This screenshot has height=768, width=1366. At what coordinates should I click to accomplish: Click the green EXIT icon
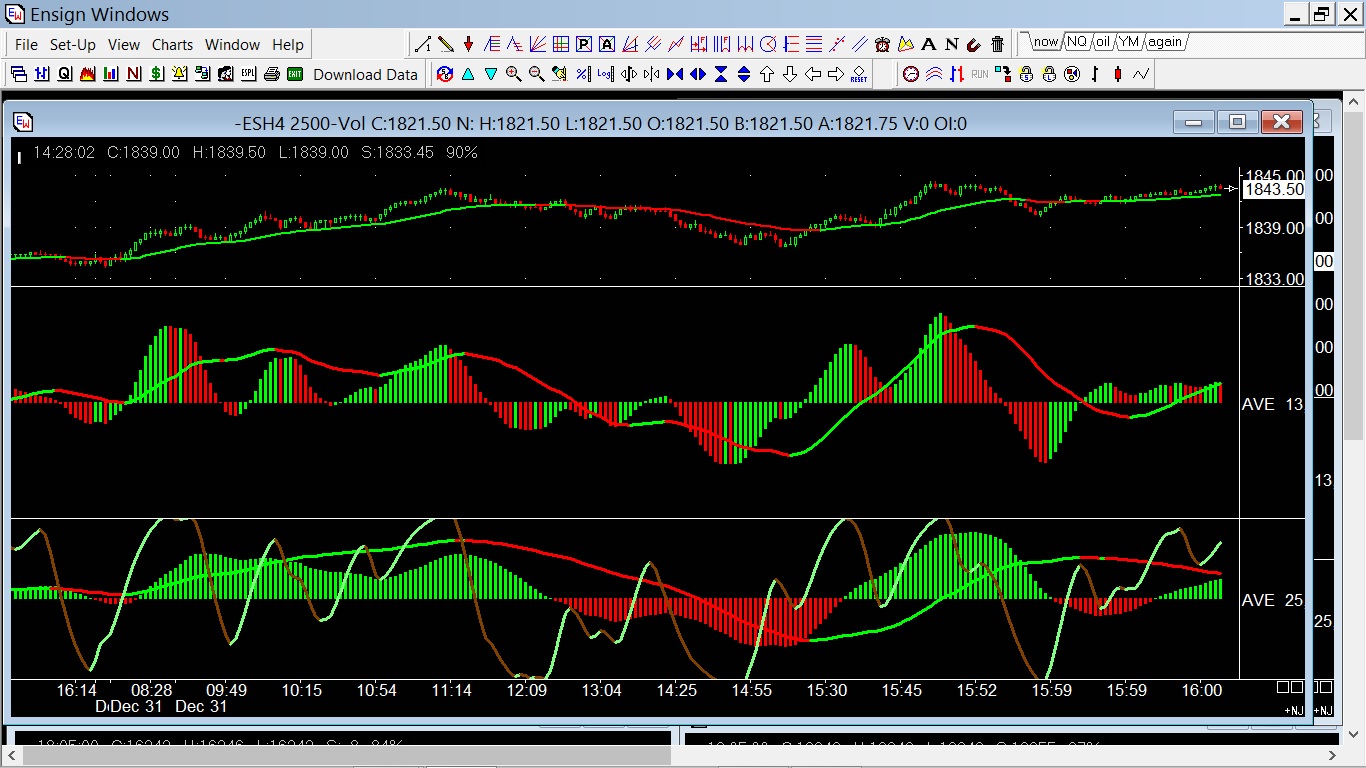click(295, 74)
